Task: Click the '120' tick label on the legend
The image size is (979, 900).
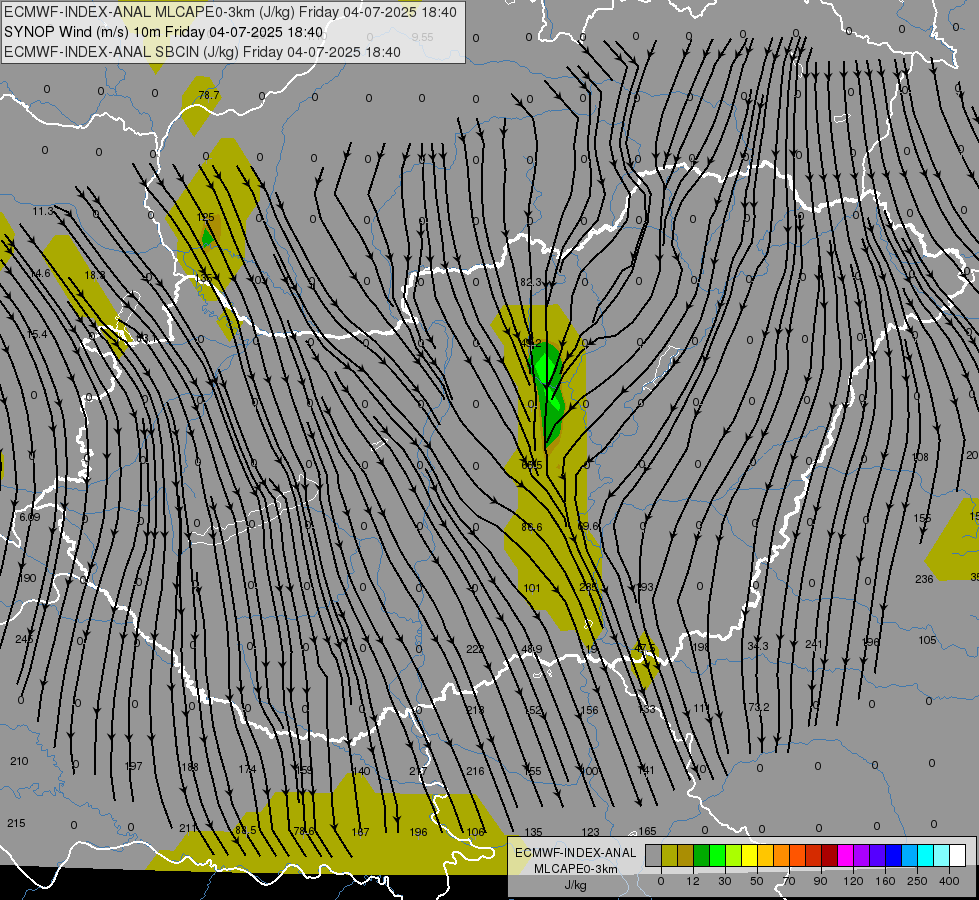Action: point(853,881)
